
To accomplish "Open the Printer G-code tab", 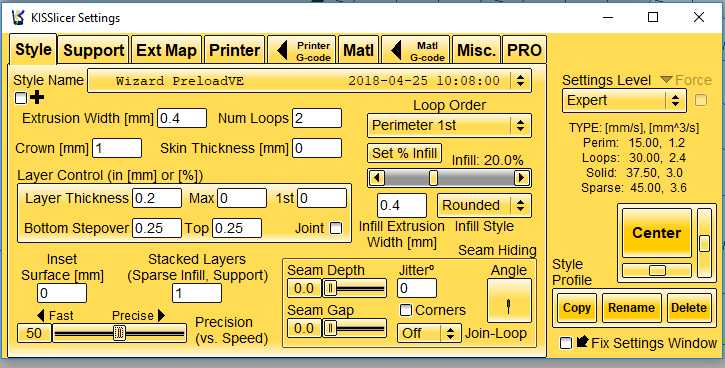I will tap(302, 50).
